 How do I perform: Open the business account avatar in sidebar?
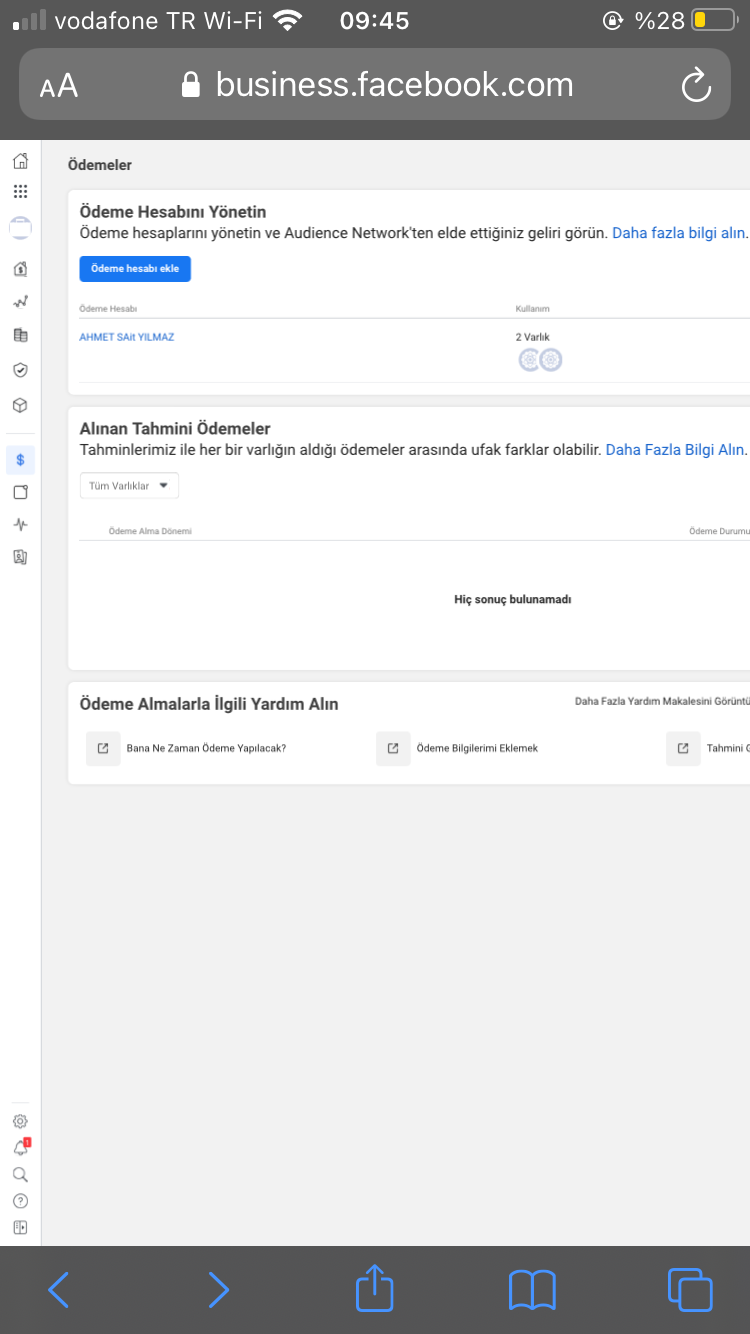click(20, 227)
